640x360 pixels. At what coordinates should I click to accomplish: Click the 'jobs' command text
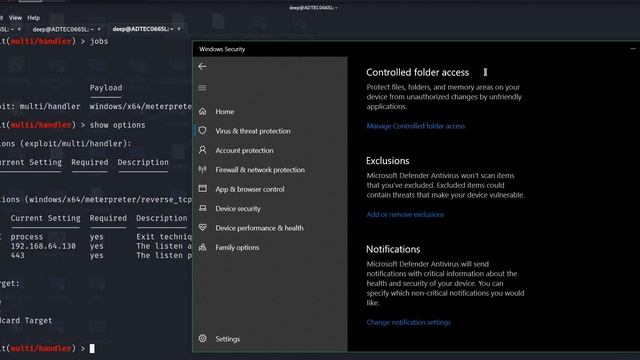click(x=99, y=42)
